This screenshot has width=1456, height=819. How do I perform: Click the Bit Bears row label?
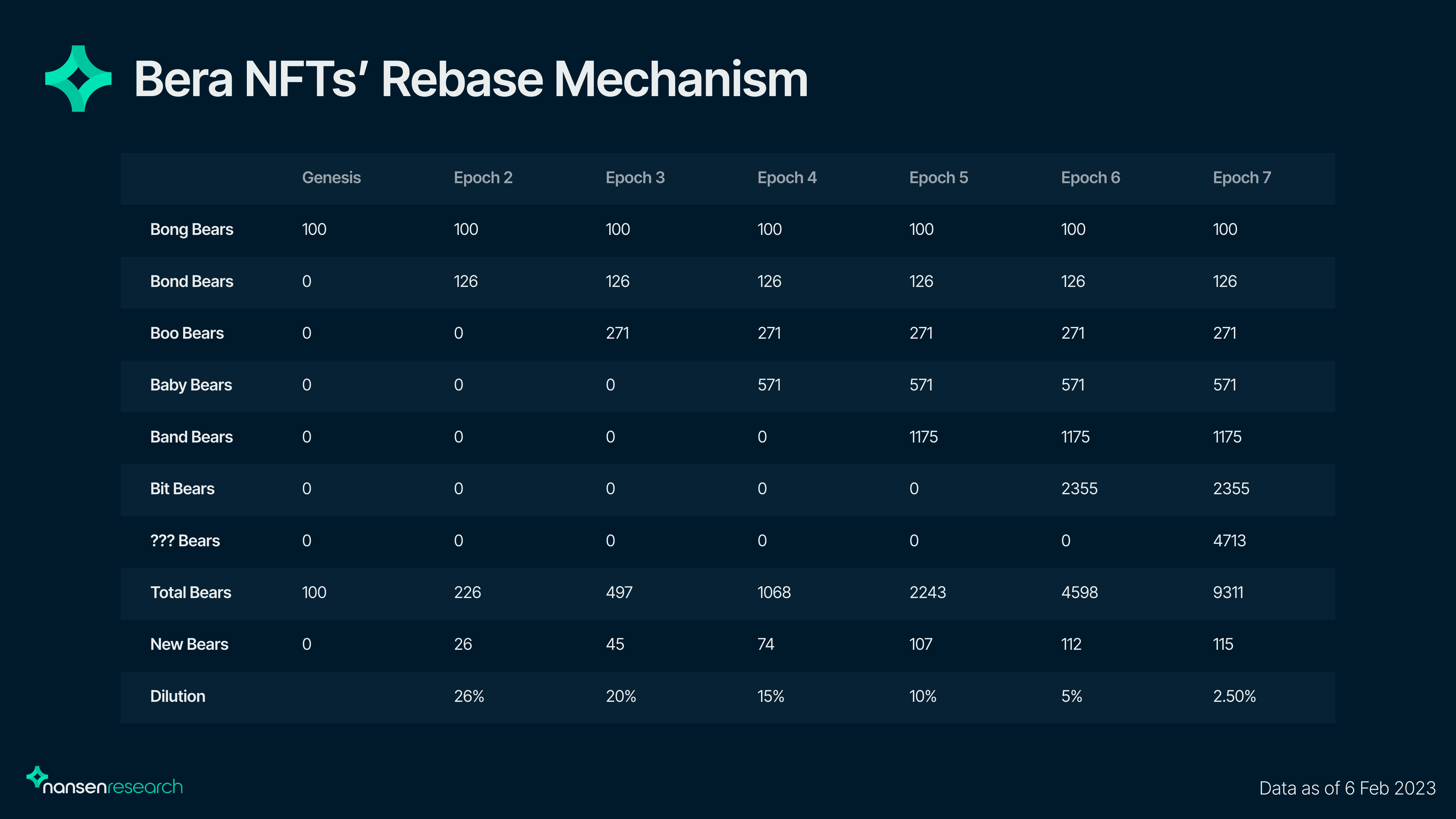tap(183, 489)
